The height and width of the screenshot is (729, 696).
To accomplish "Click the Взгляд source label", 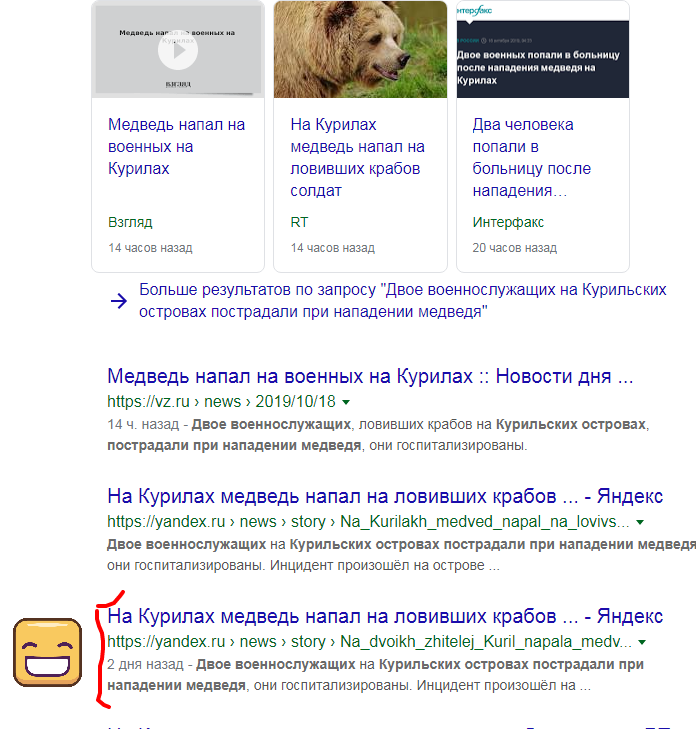I will 130,222.
